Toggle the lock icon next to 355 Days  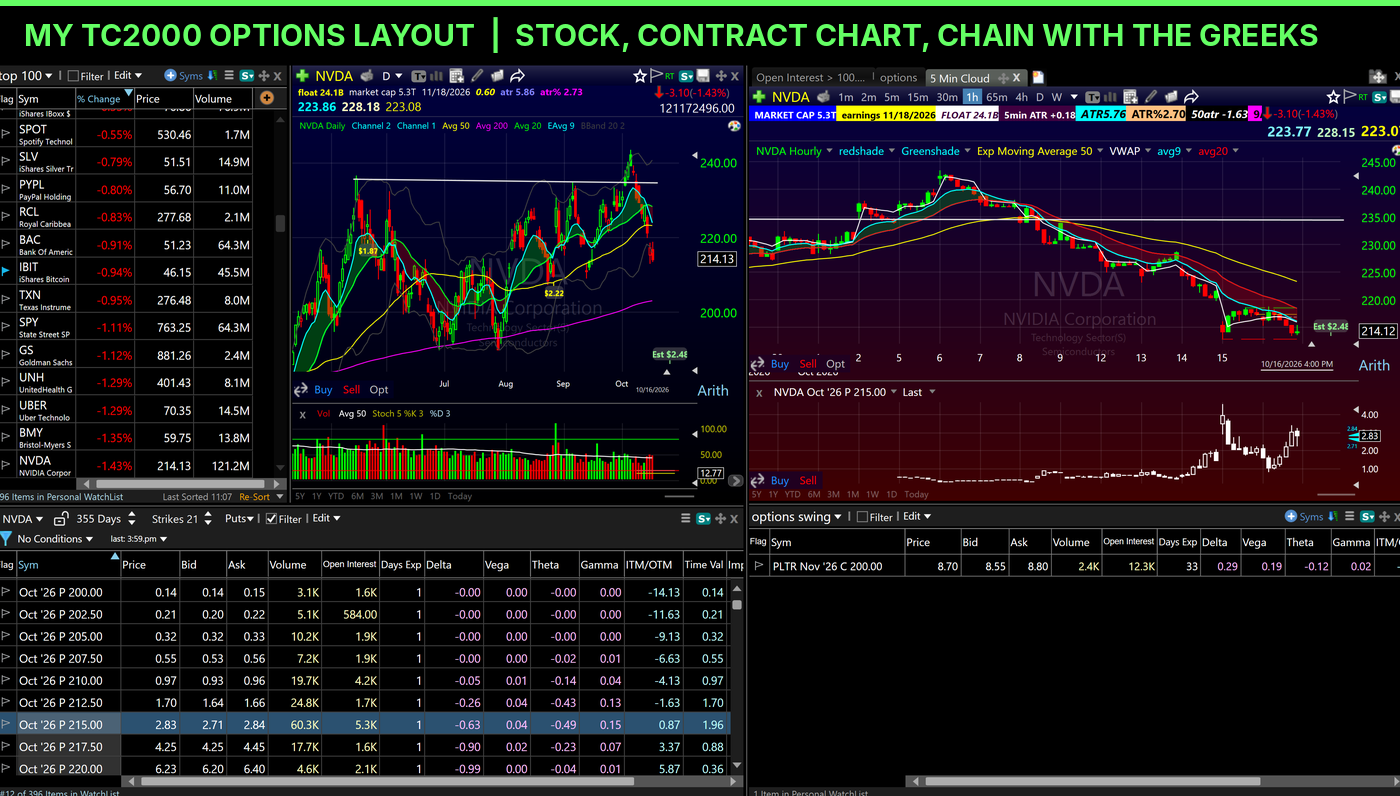click(60, 519)
